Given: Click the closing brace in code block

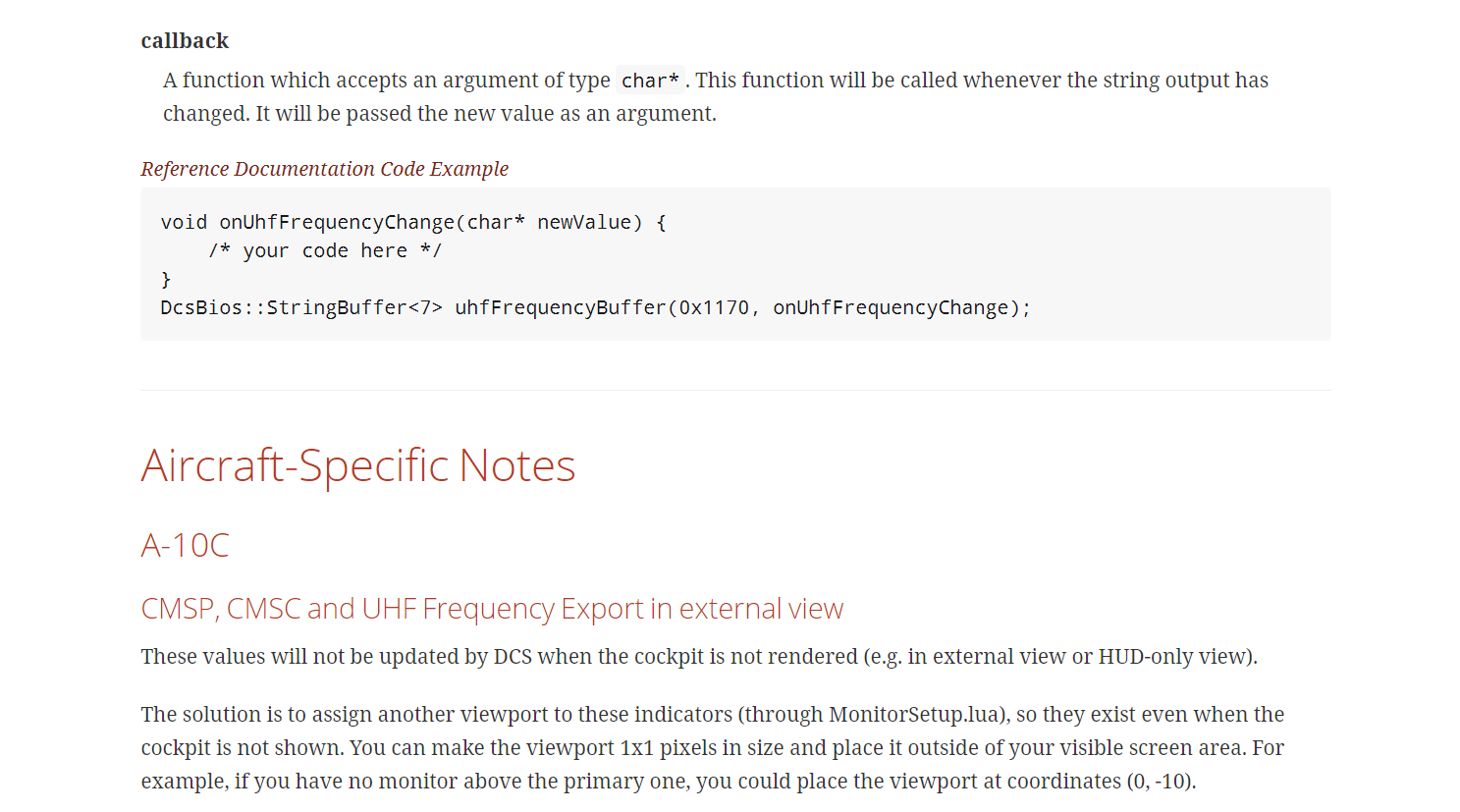Looking at the screenshot, I should tap(166, 279).
